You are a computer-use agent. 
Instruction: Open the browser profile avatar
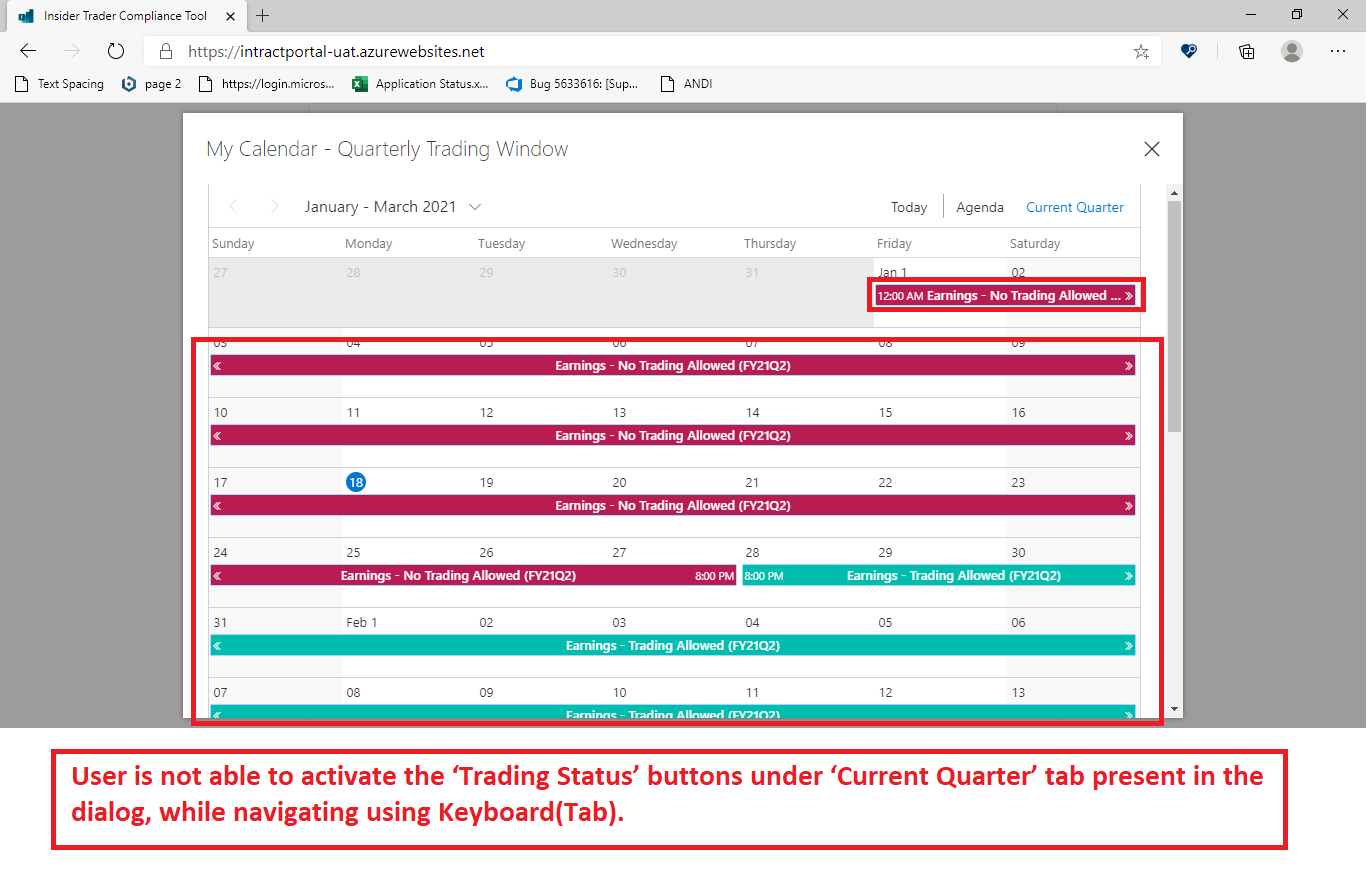pyautogui.click(x=1292, y=51)
